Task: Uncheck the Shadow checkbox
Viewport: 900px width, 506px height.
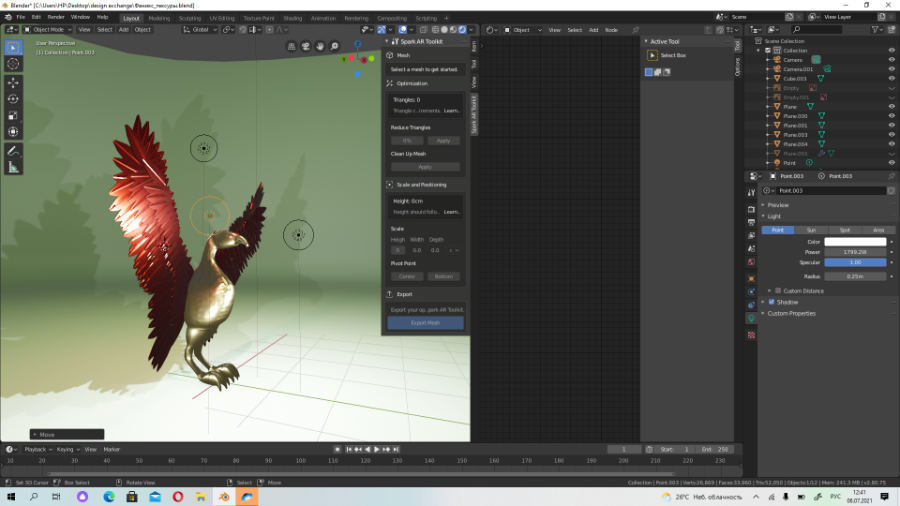Action: (x=771, y=302)
